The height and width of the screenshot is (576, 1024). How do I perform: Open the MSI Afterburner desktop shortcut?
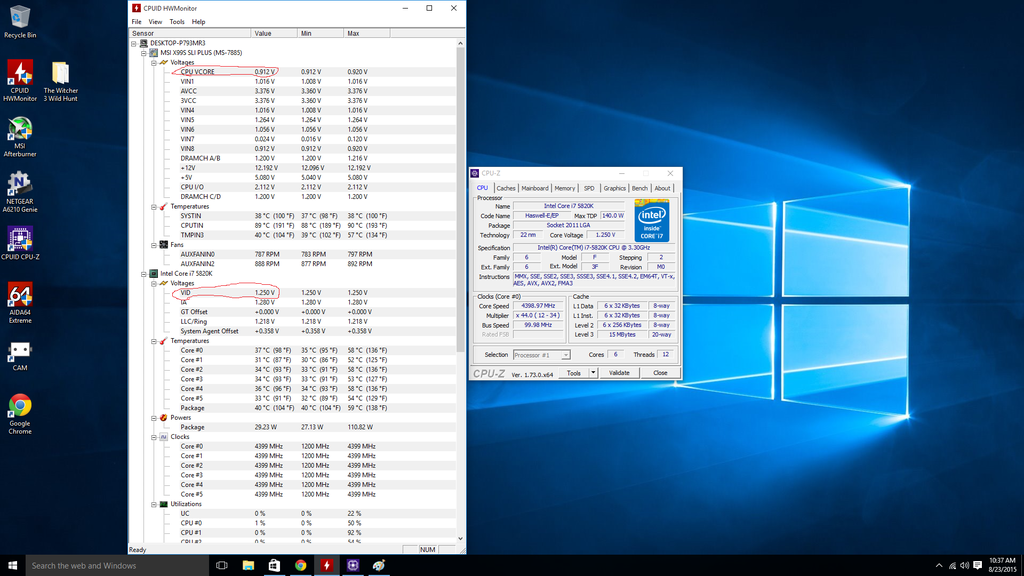click(20, 130)
